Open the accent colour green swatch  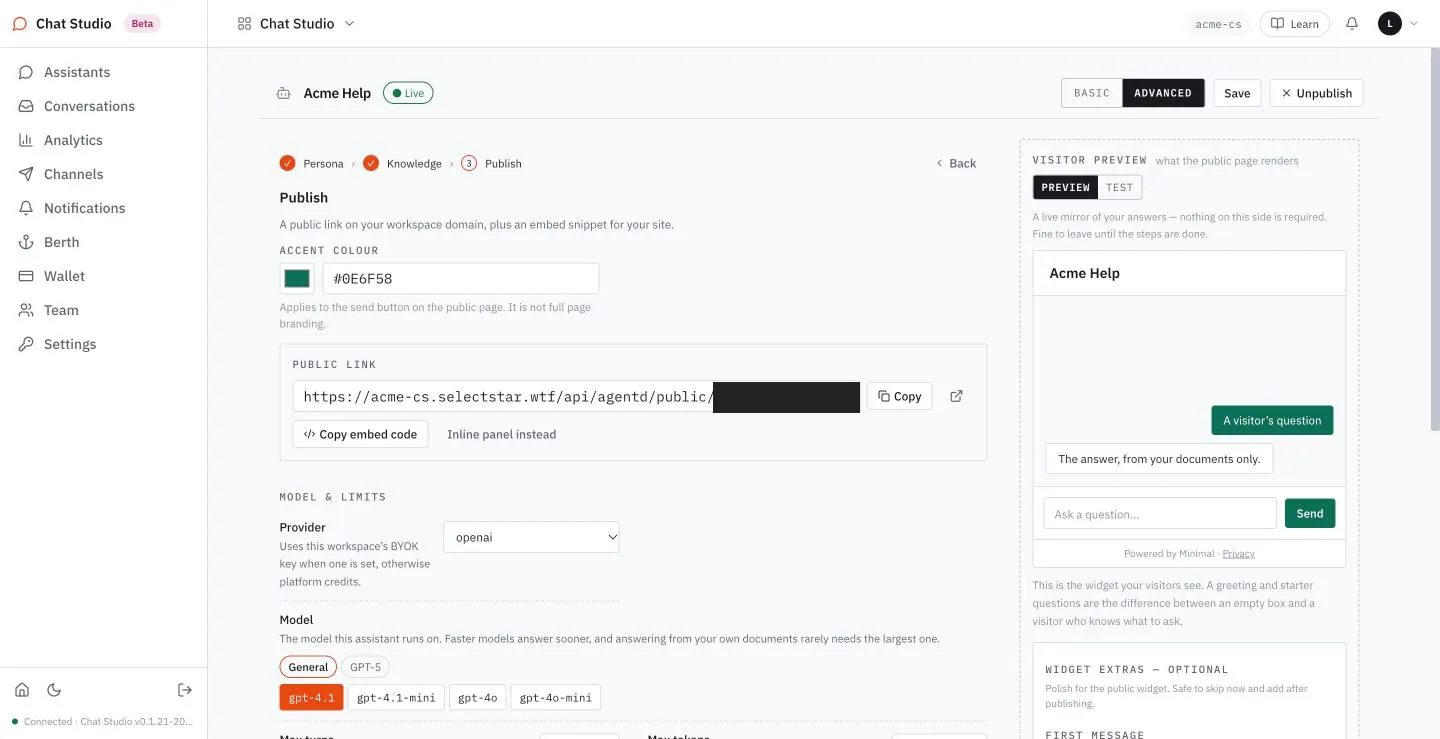(297, 278)
